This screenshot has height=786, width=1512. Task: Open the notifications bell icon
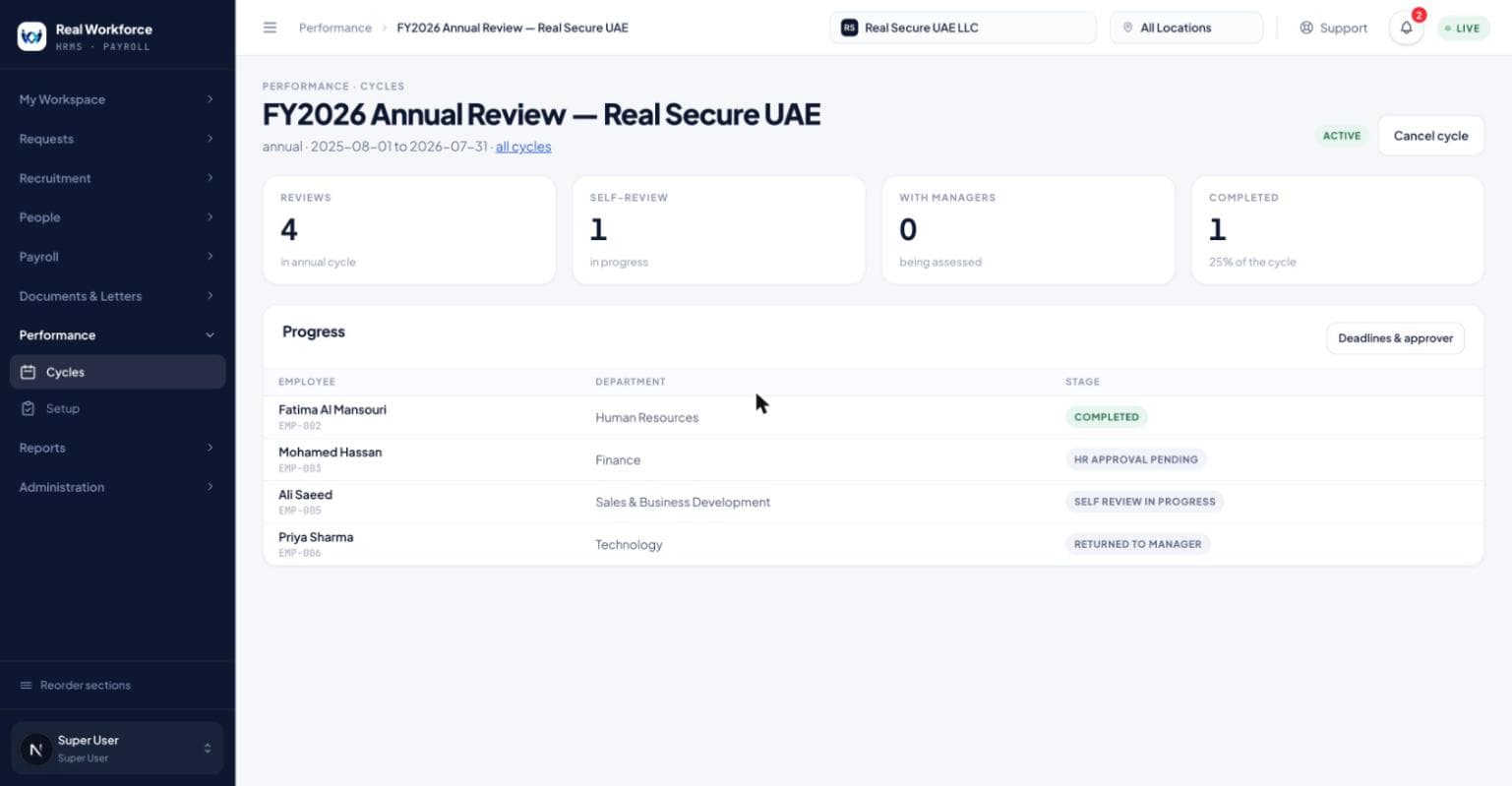coord(1406,28)
